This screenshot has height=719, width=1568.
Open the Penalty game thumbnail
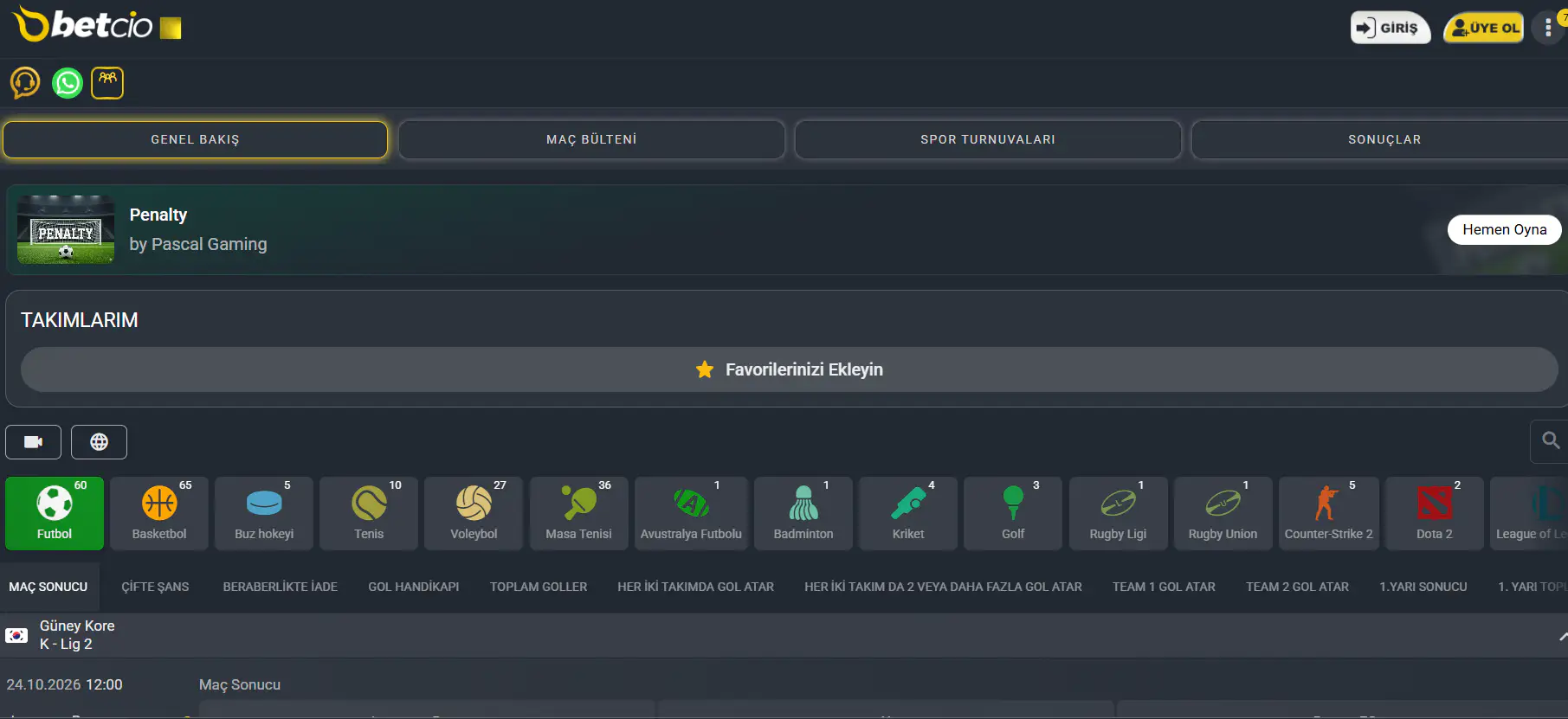coord(66,229)
